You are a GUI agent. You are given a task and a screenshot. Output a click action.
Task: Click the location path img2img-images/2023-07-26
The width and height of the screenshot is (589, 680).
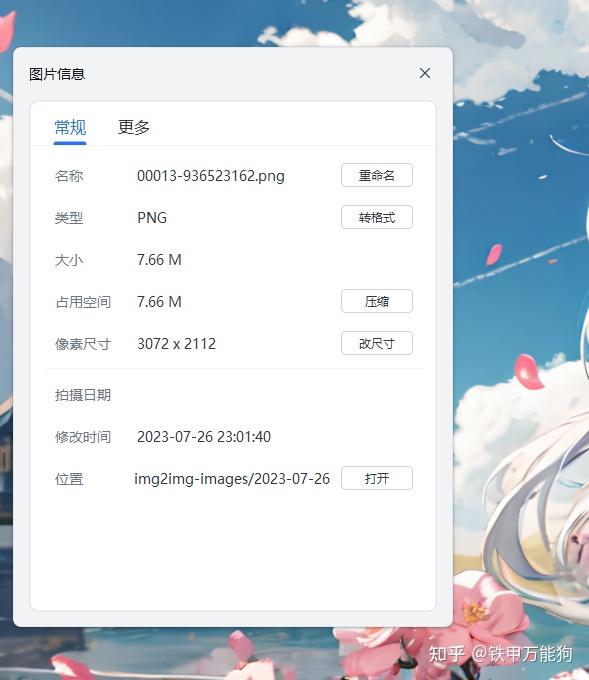pyautogui.click(x=232, y=479)
